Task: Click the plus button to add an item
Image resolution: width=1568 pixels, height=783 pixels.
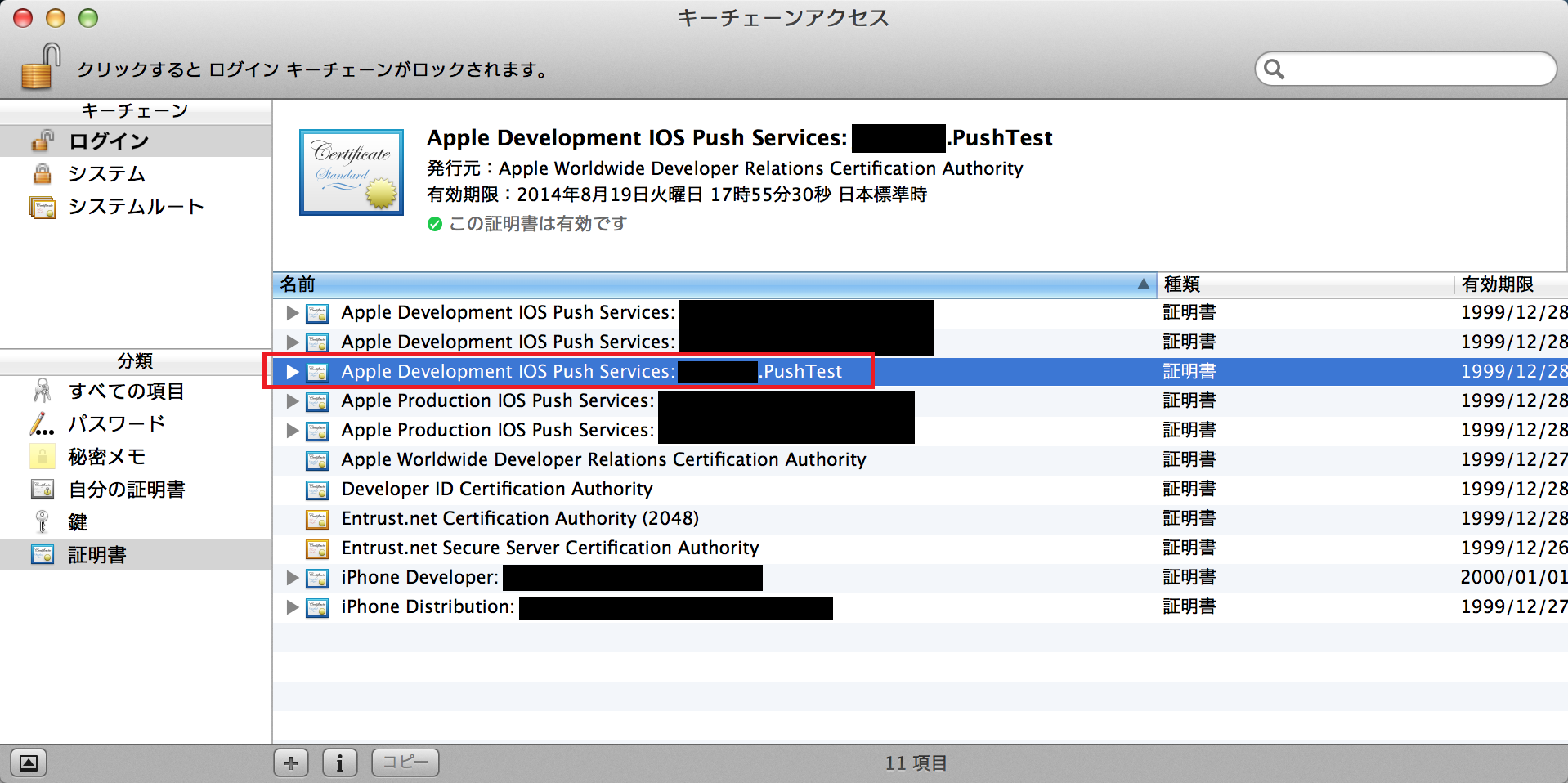Action: (291, 763)
